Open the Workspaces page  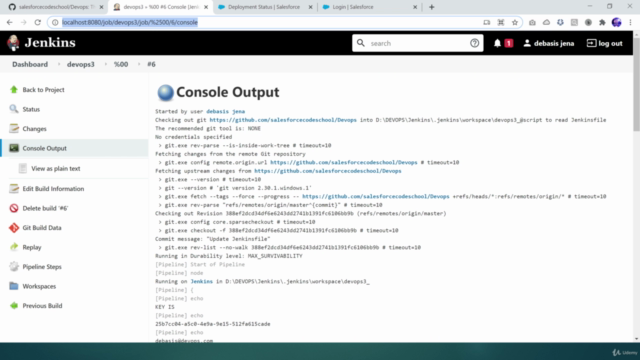point(39,287)
